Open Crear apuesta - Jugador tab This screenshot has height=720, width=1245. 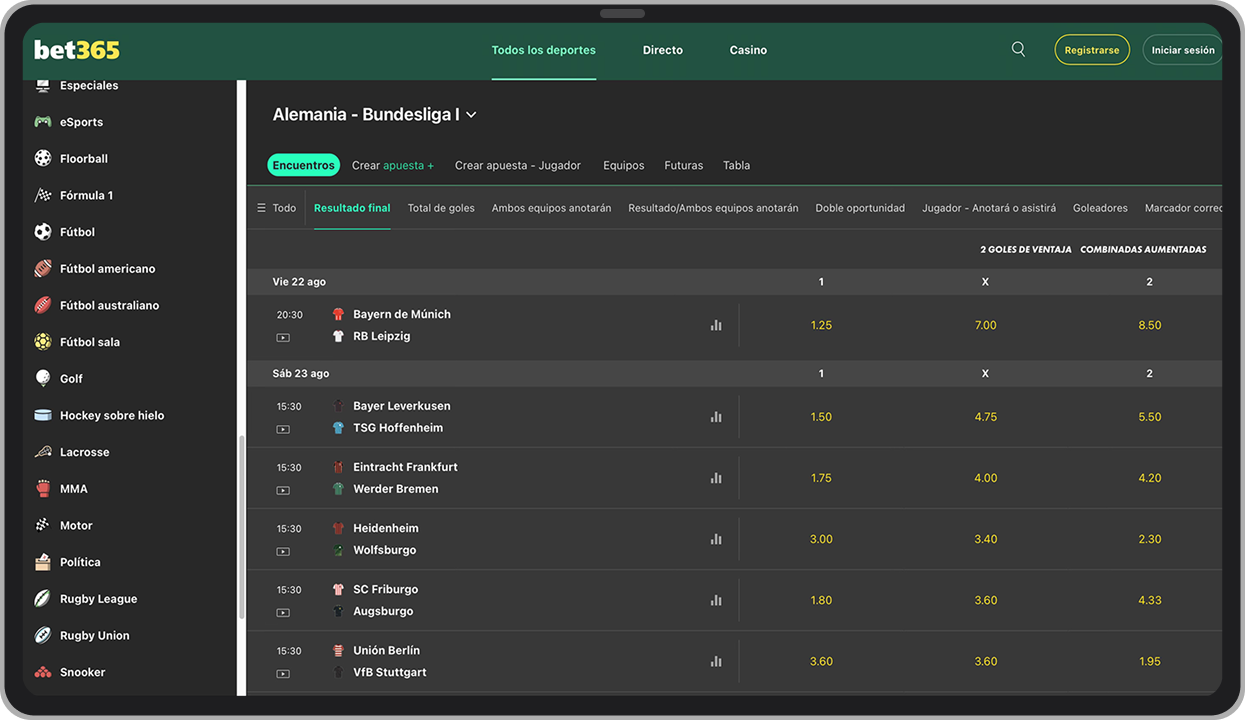(518, 166)
